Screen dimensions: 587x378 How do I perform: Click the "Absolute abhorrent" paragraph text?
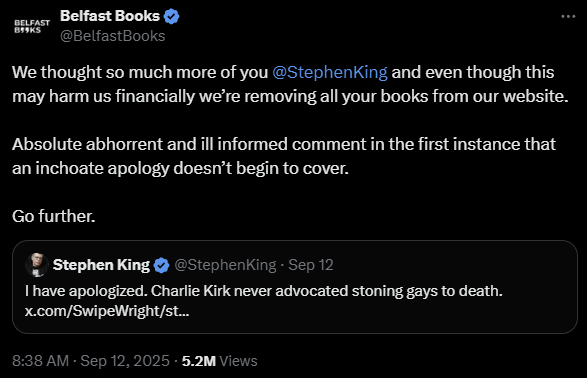point(284,156)
